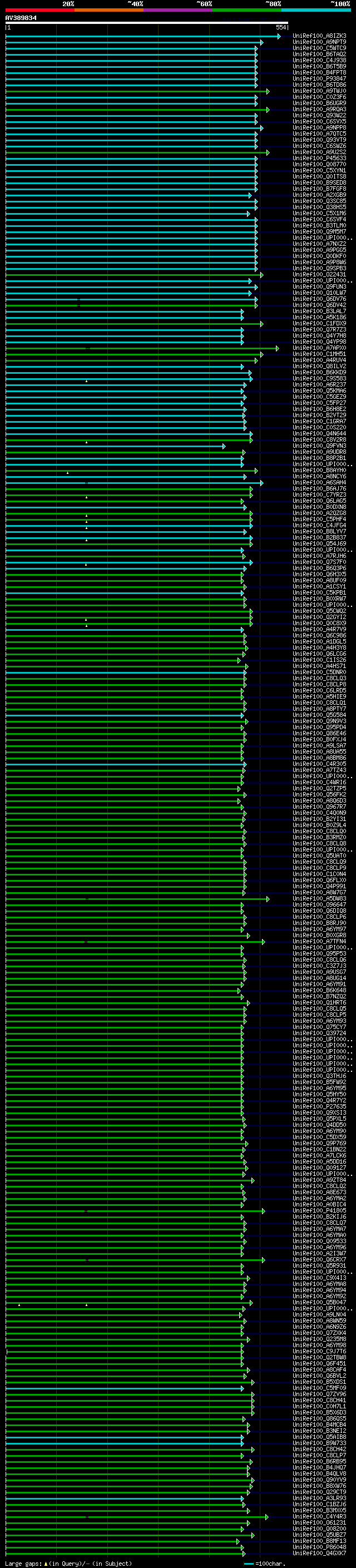Select hit label UniRef100_Q08770
This screenshot has height=1568, width=356.
pyautogui.click(x=319, y=164)
